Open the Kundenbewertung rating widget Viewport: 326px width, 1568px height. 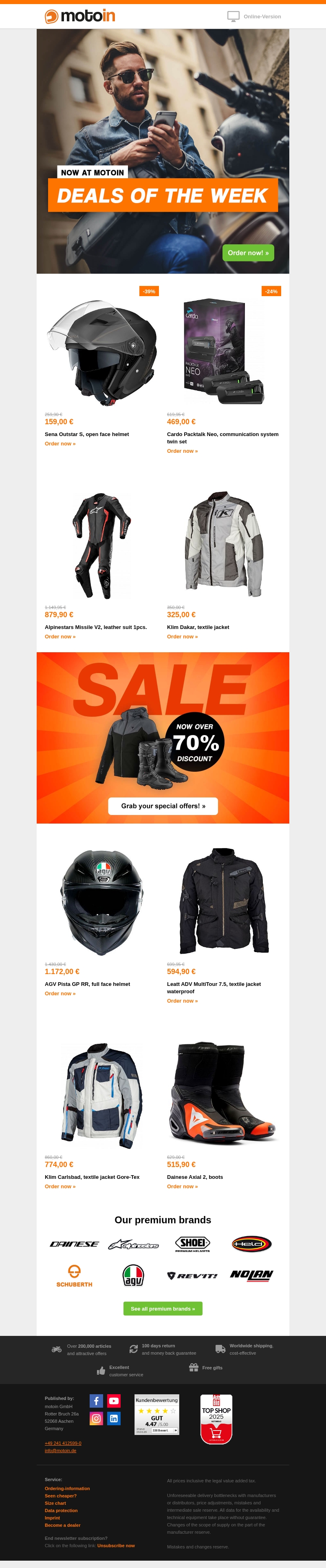[157, 1415]
